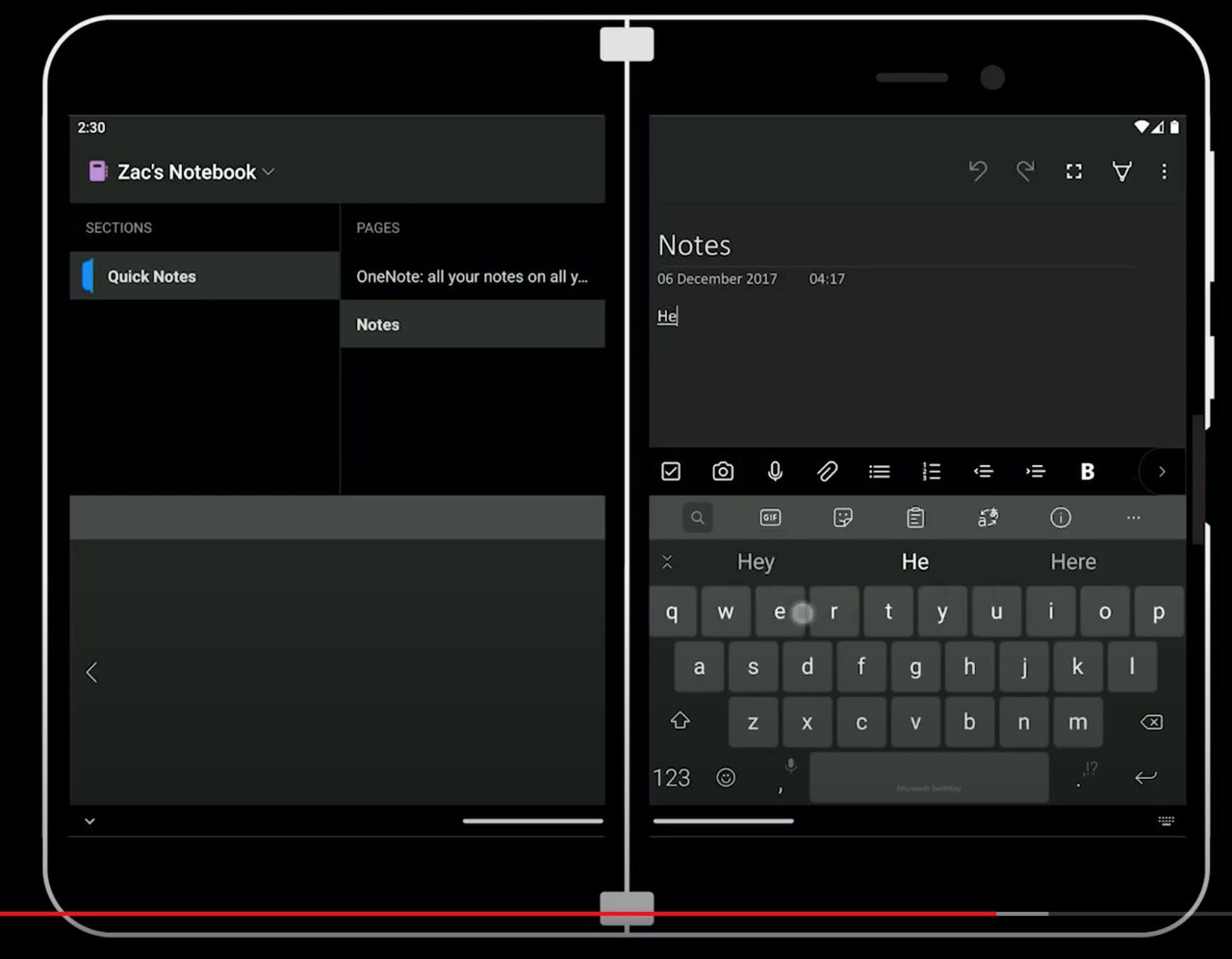Choose the suggestion "He"

pyautogui.click(x=915, y=562)
